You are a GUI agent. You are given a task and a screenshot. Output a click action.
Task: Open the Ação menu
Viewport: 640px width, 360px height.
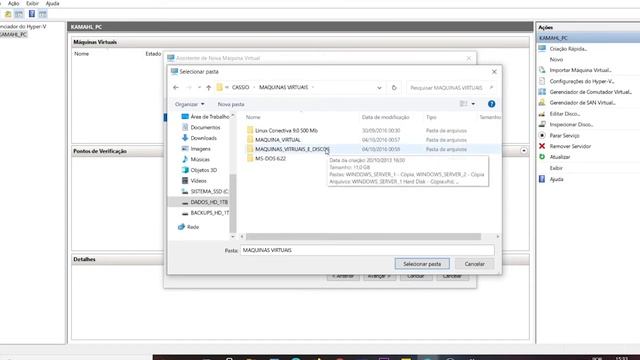click(13, 3)
